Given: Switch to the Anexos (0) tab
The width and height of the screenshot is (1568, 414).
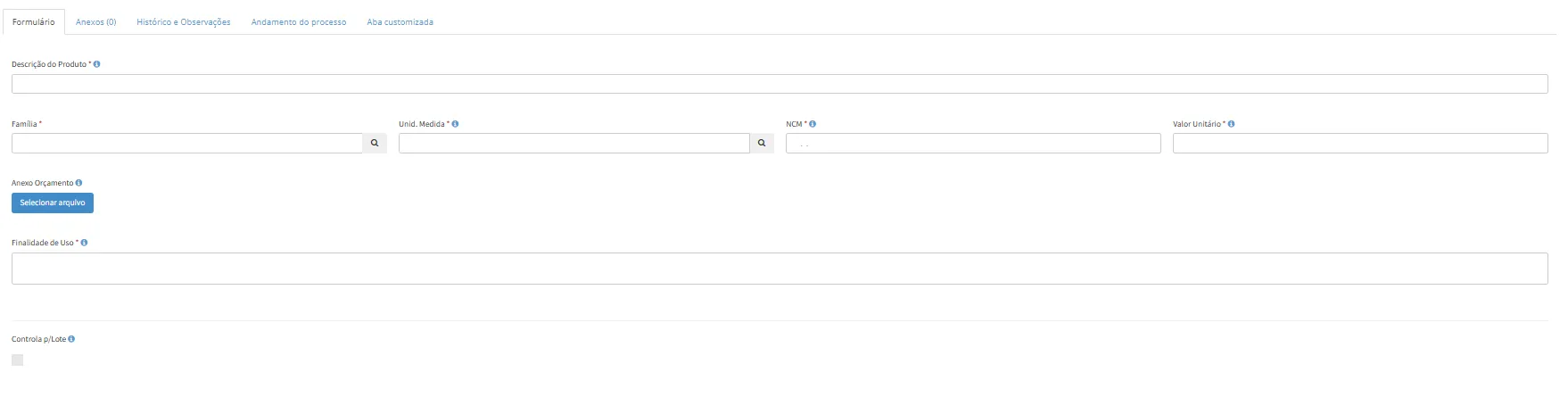Looking at the screenshot, I should (x=96, y=22).
